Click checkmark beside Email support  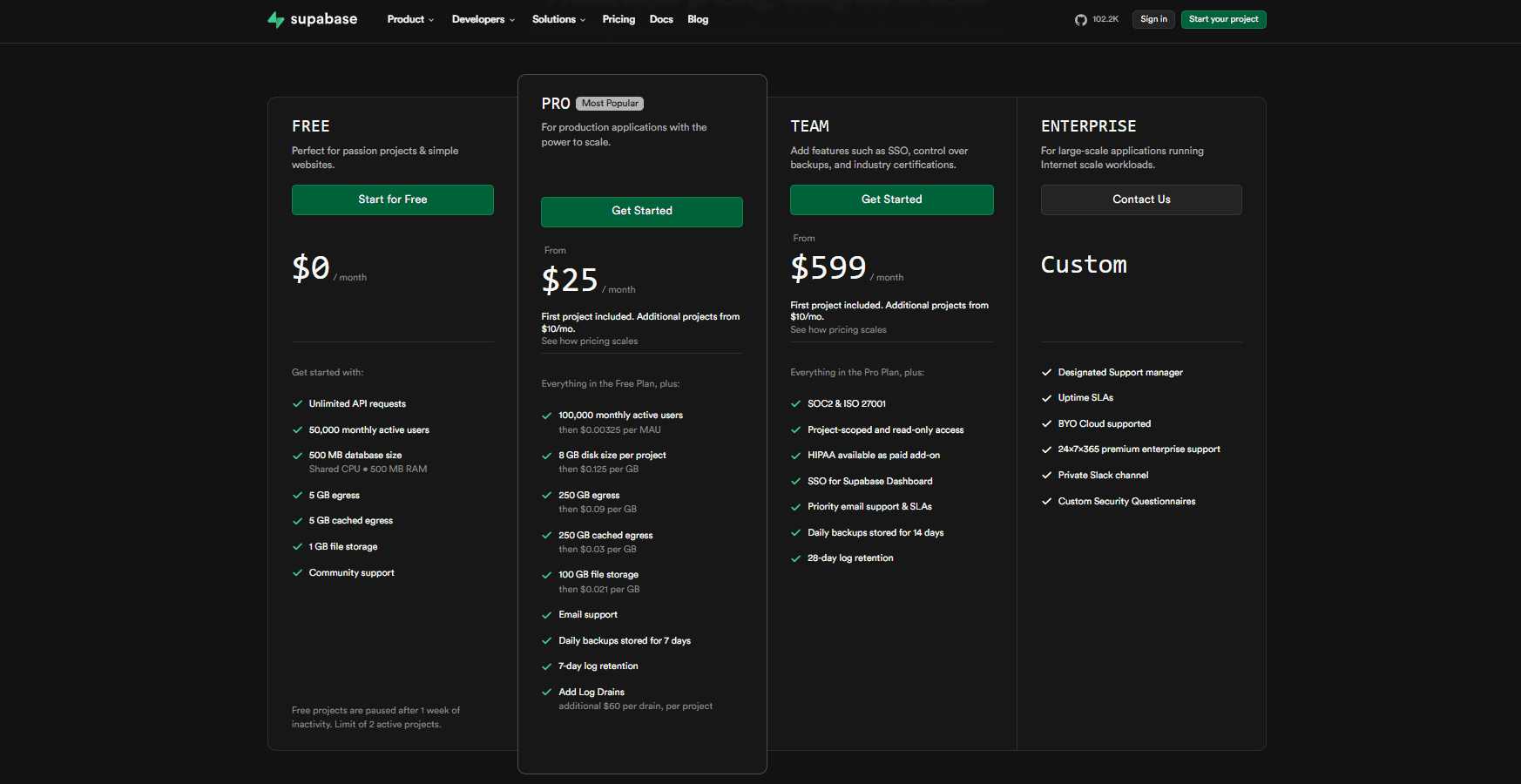coord(546,615)
